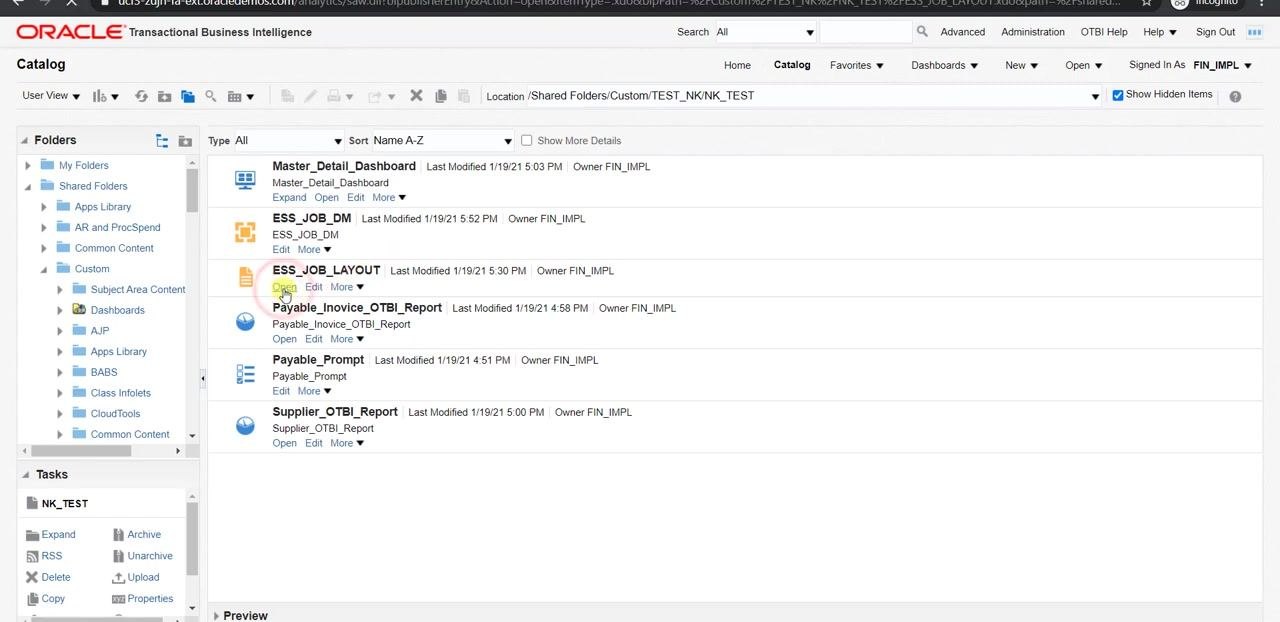Viewport: 1280px width, 622px height.
Task: Click the Help question mark icon near Location
Action: pyautogui.click(x=1235, y=96)
